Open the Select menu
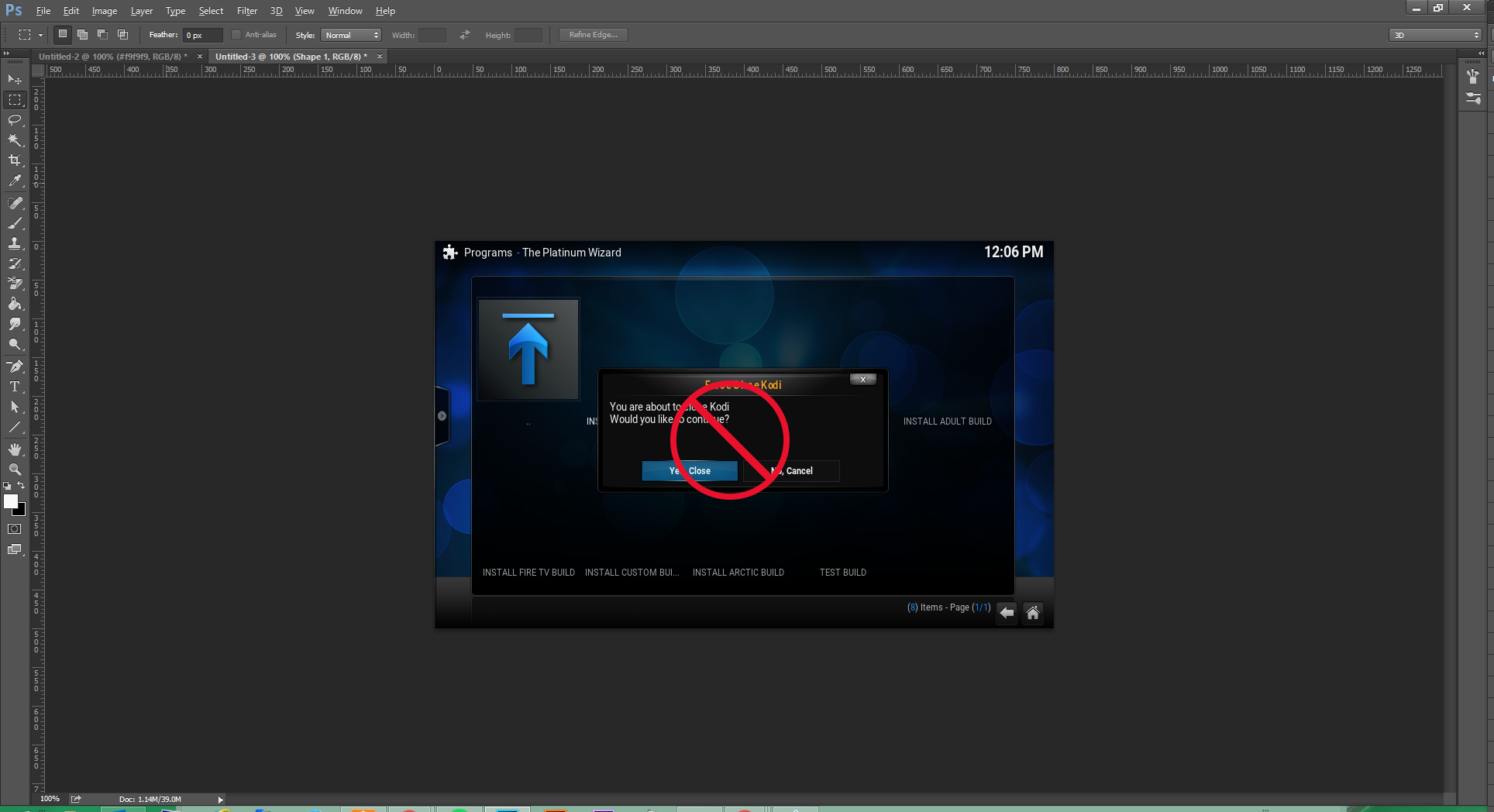This screenshot has height=812, width=1494. click(x=211, y=11)
